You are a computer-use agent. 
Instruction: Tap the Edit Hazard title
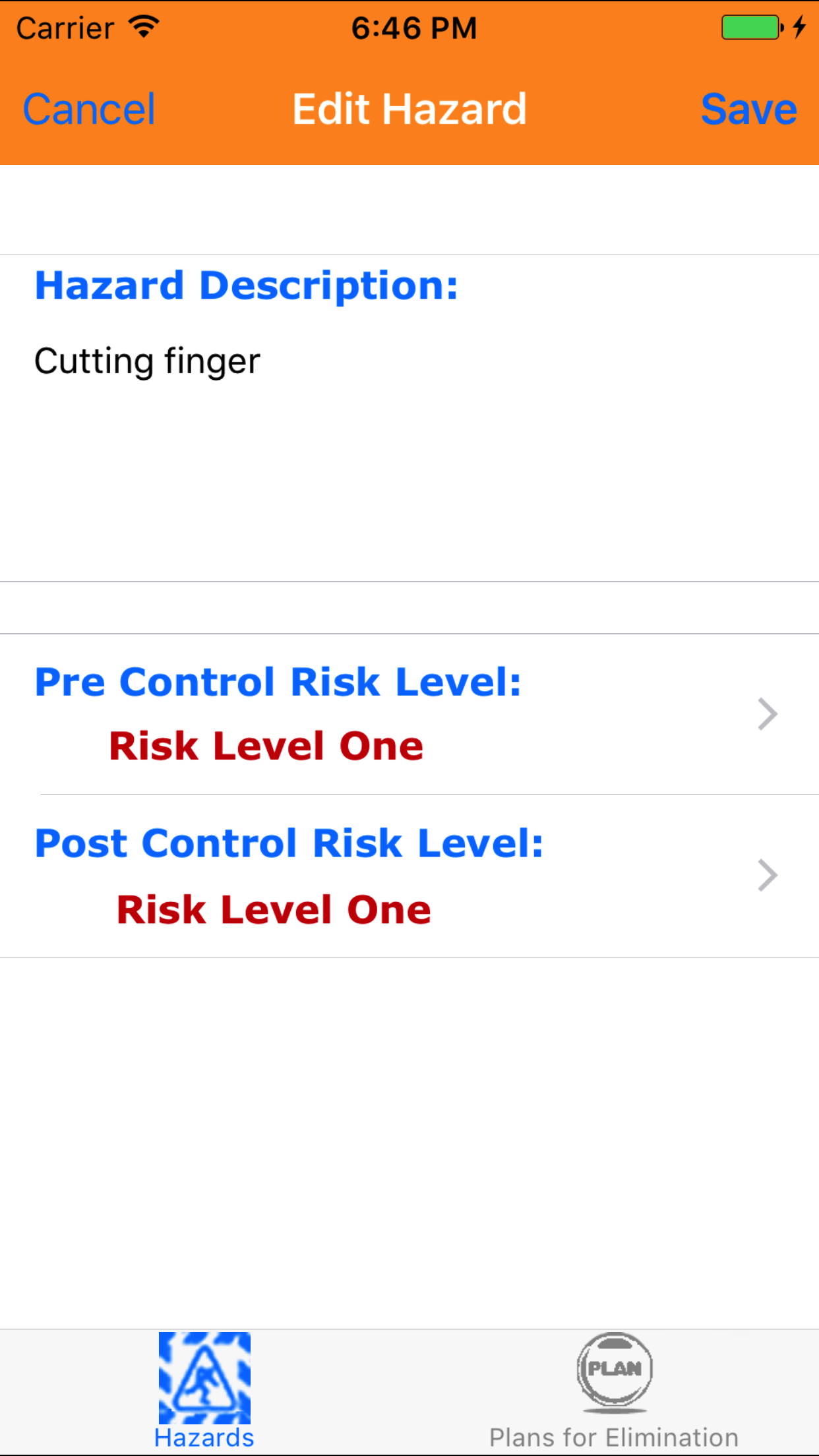(x=409, y=109)
